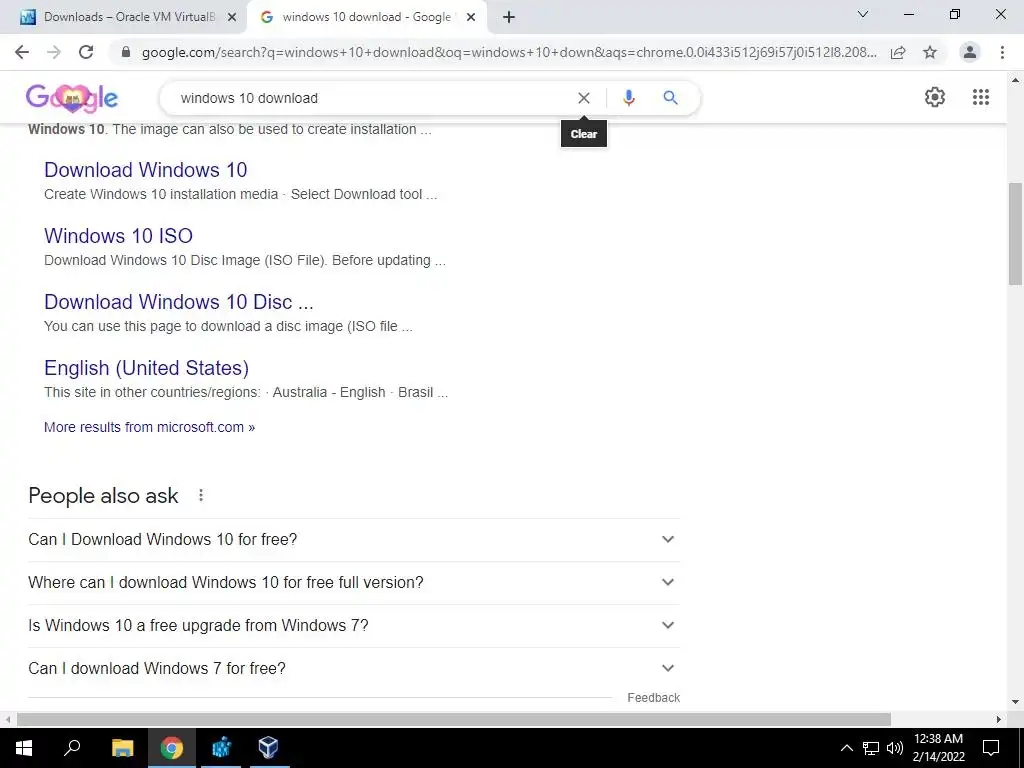
Task: Click the Chrome icon in the taskbar
Action: tap(172, 748)
